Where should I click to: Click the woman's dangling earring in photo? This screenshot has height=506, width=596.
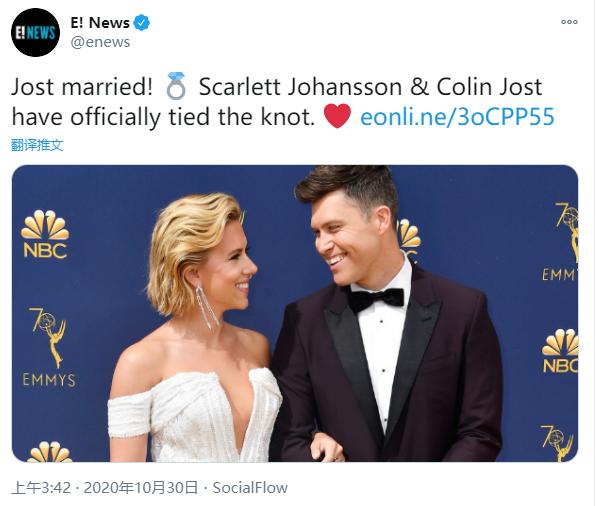coord(206,307)
